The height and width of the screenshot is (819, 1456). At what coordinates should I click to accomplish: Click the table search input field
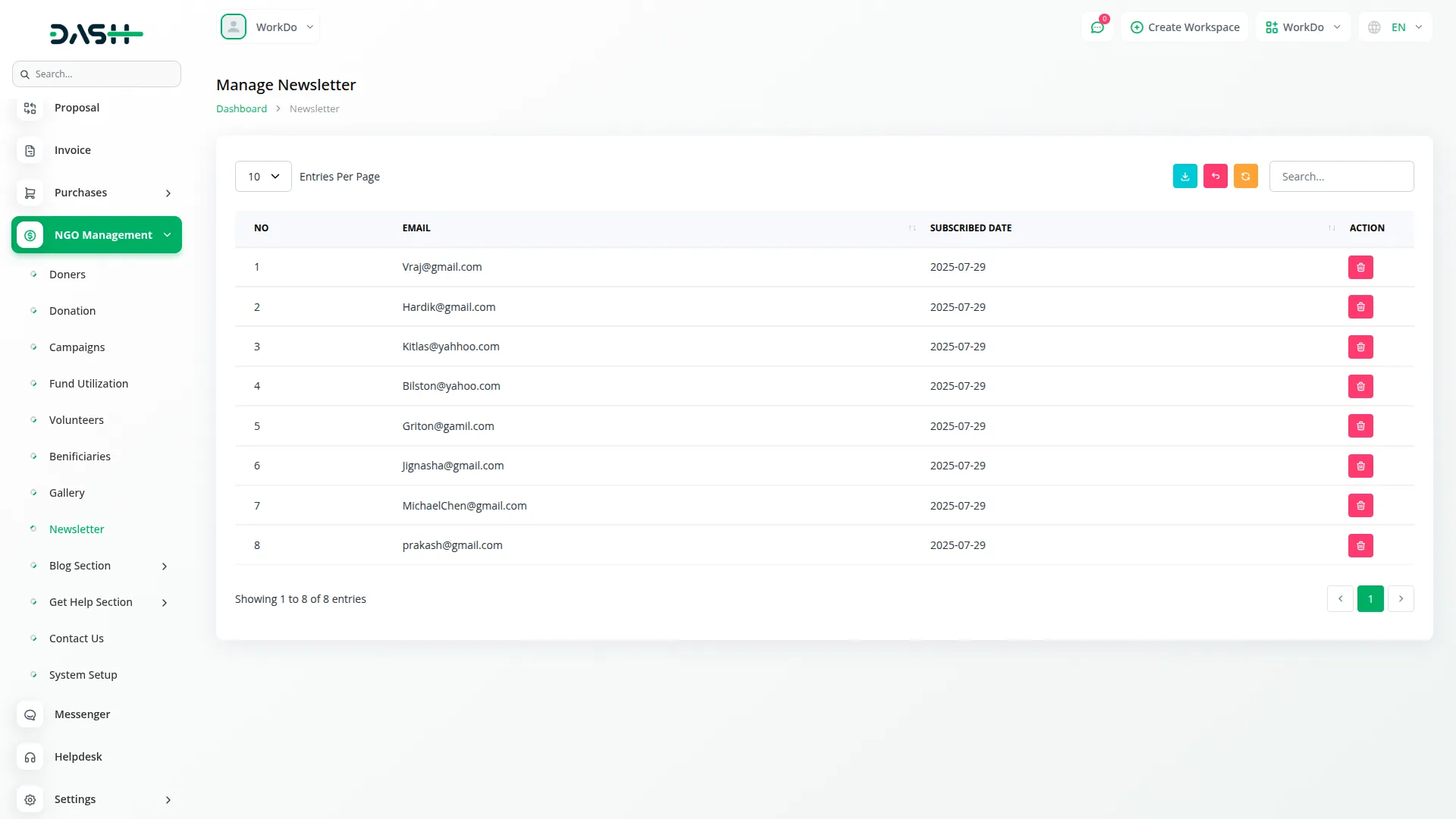[x=1341, y=177]
